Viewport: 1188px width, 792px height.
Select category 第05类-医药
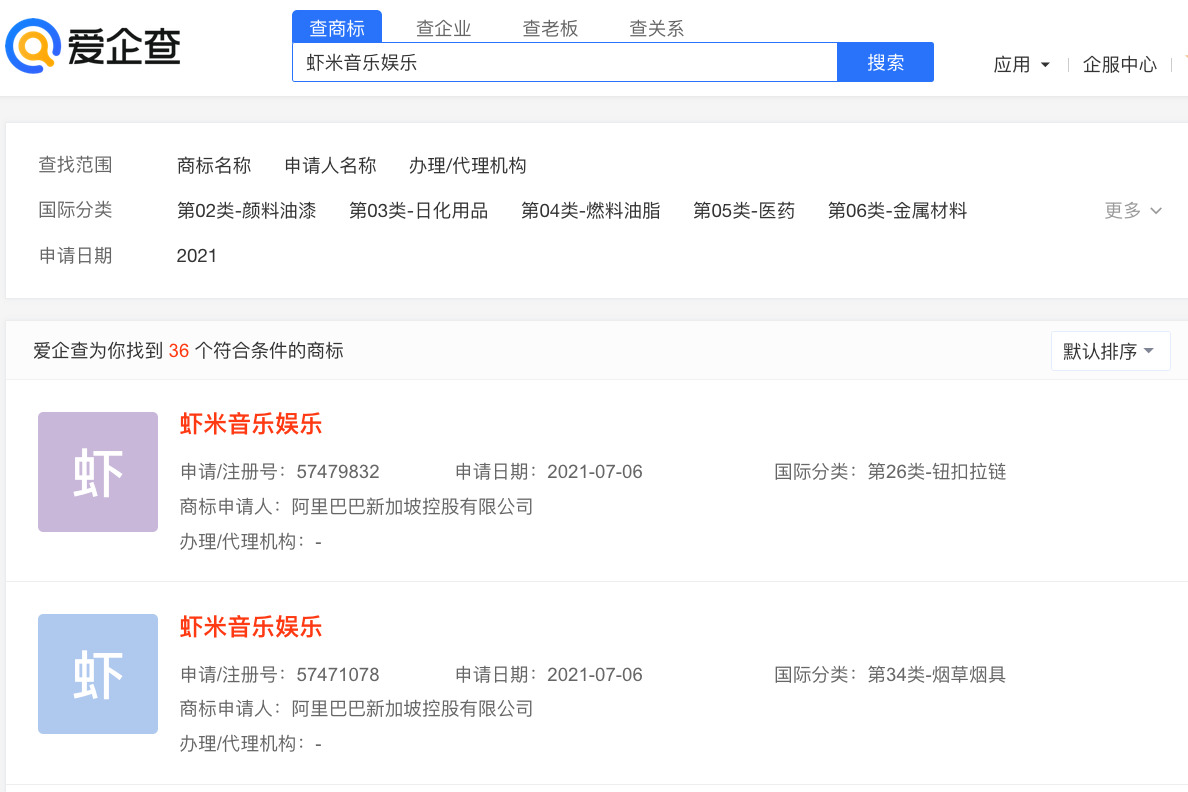(x=744, y=211)
